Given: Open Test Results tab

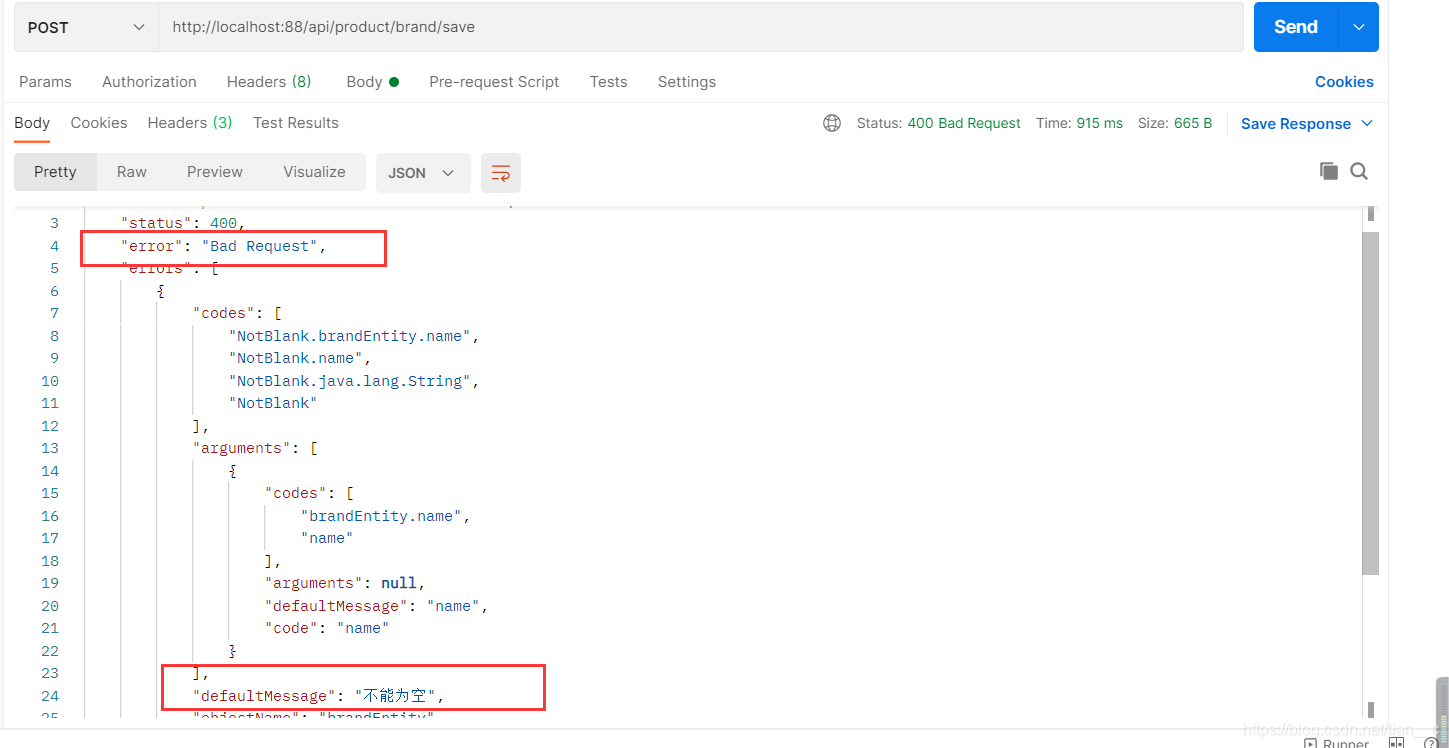Looking at the screenshot, I should click(296, 123).
